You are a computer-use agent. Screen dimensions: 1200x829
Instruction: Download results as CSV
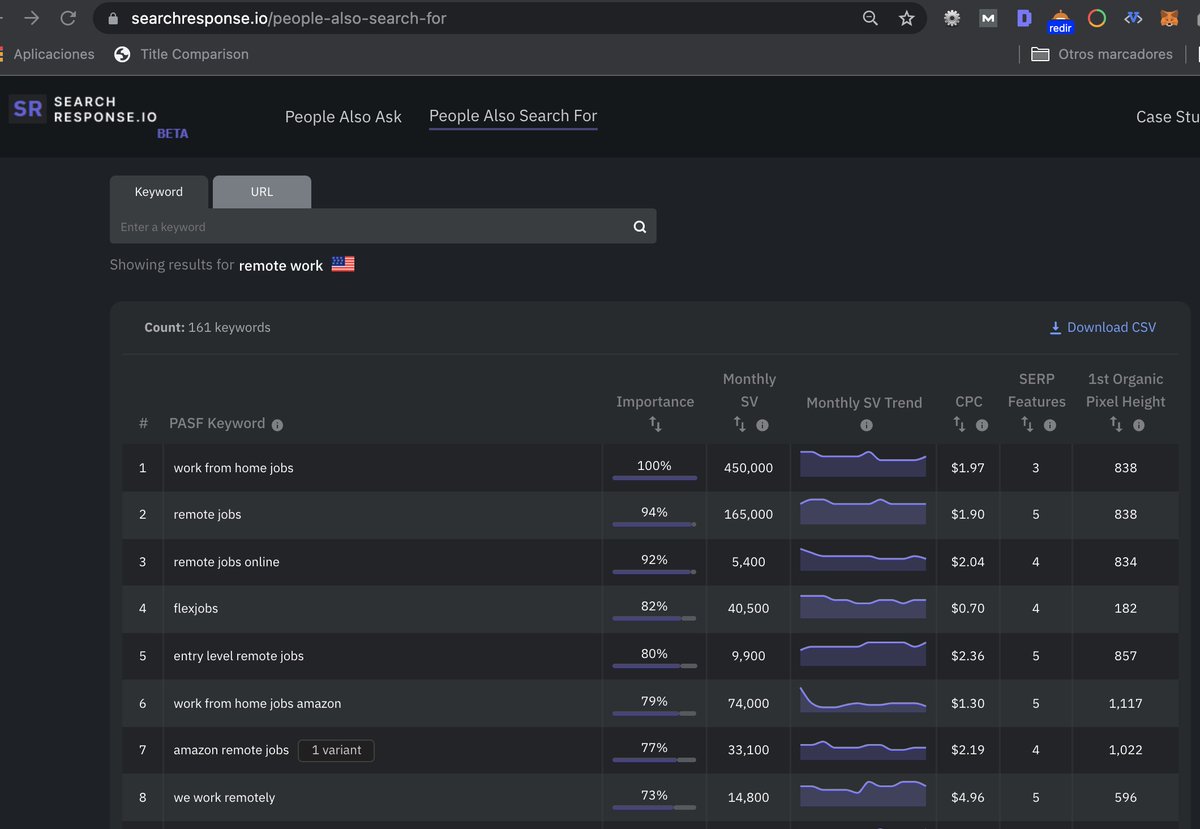tap(1102, 327)
